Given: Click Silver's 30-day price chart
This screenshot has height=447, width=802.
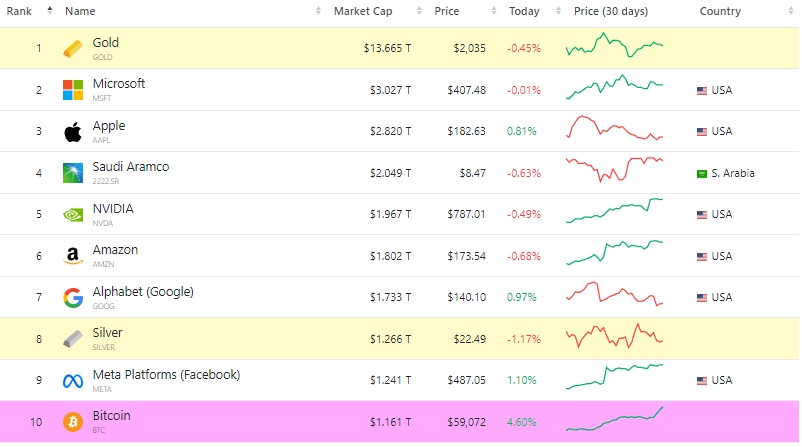Looking at the screenshot, I should point(614,336).
